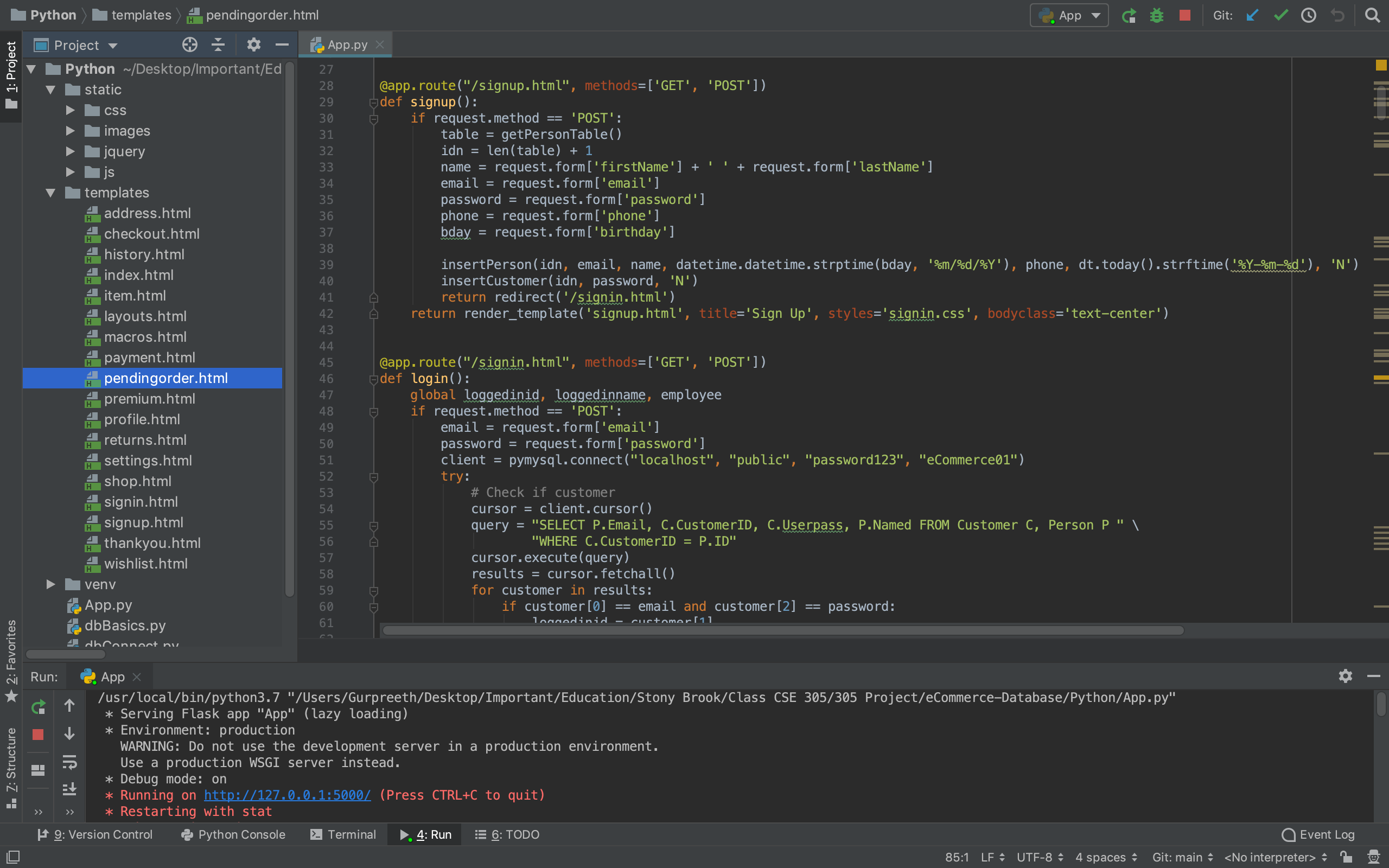
Task: Rerun App in Run panel
Action: [x=38, y=707]
